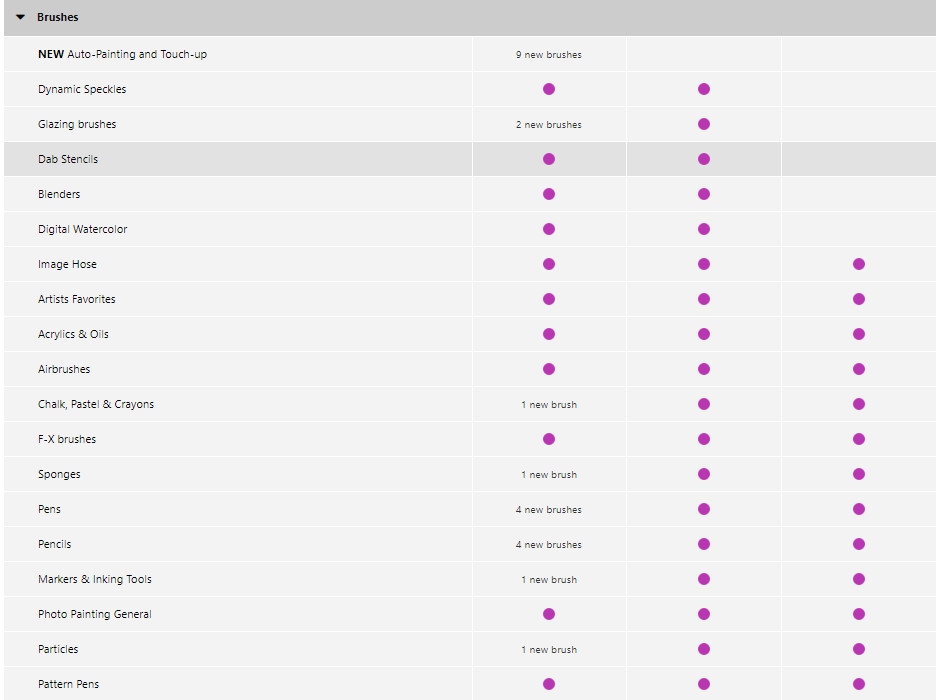Select the Acrylics & Oils row label
The image size is (941, 700).
(x=73, y=334)
